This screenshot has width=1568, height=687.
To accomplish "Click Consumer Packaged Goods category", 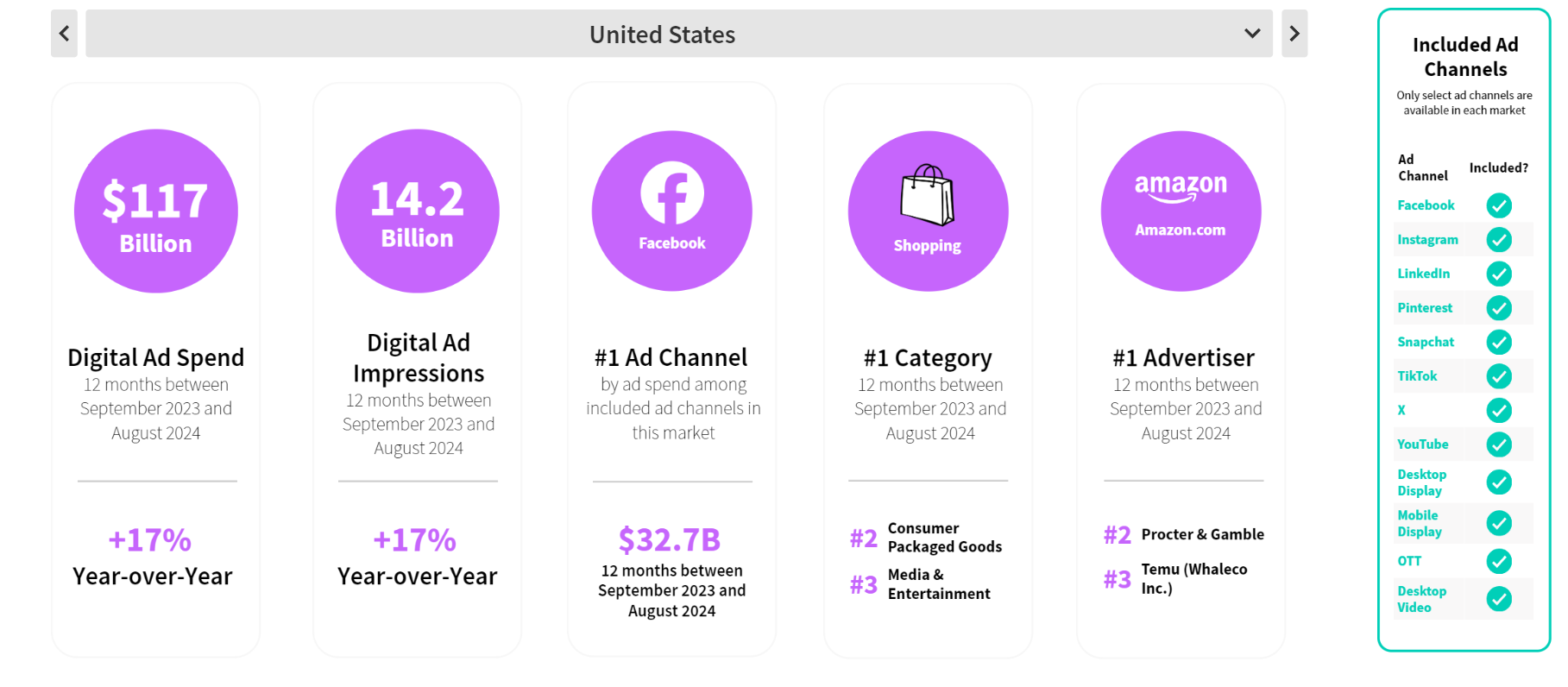I will 945,537.
